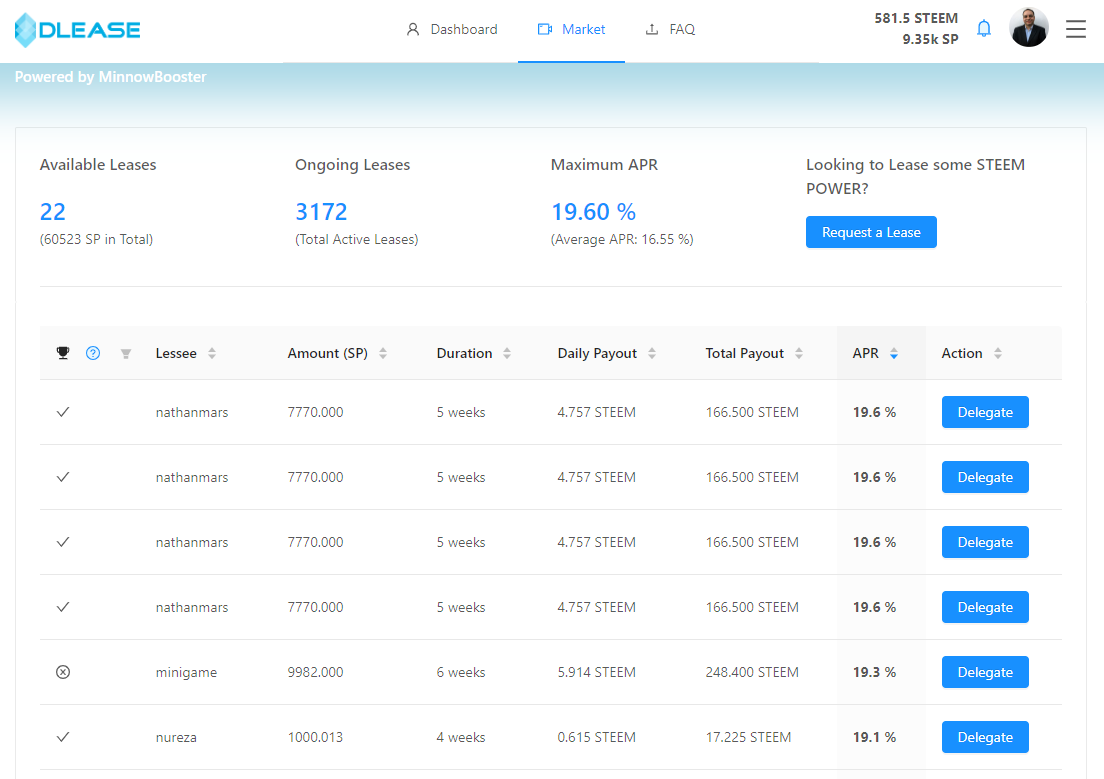Click the X-circle icon in the minigame row
This screenshot has height=779, width=1104.
(x=63, y=672)
